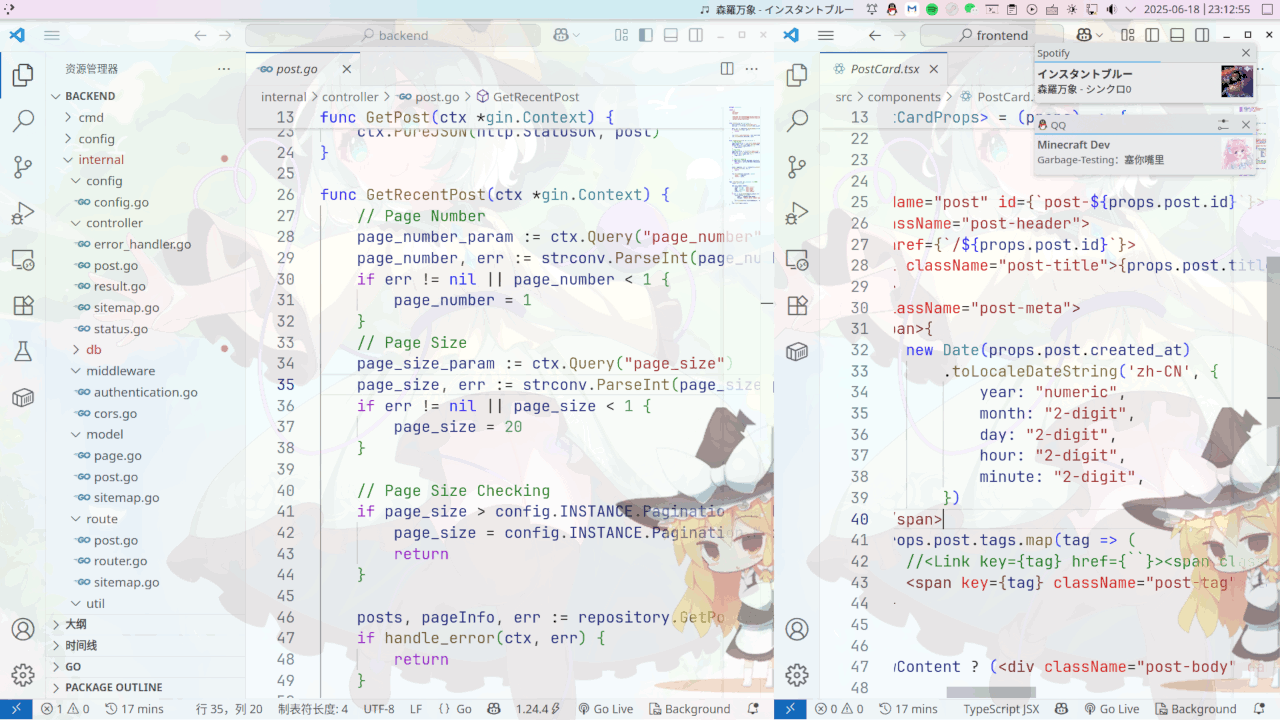
Task: Open Search view in backend window activity bar
Action: click(22, 122)
